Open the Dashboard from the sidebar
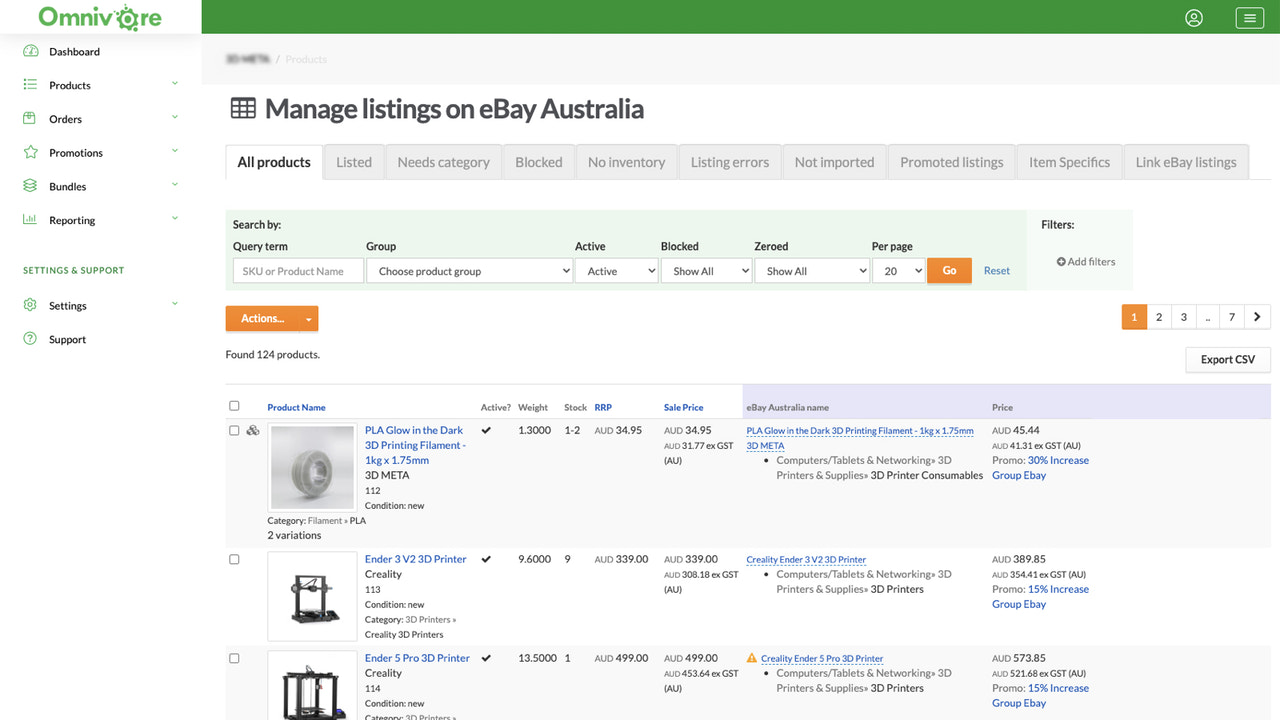 [75, 51]
